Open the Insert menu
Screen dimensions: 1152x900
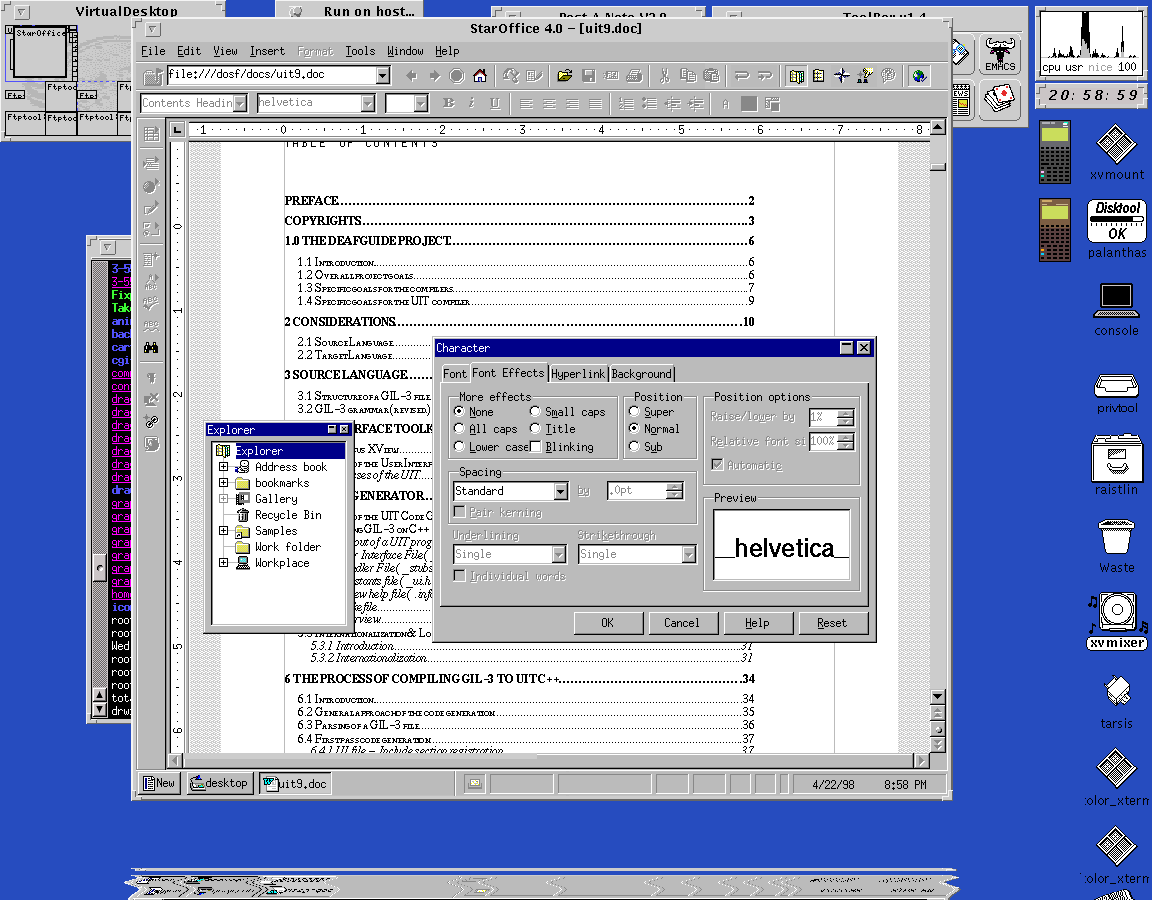pyautogui.click(x=267, y=51)
